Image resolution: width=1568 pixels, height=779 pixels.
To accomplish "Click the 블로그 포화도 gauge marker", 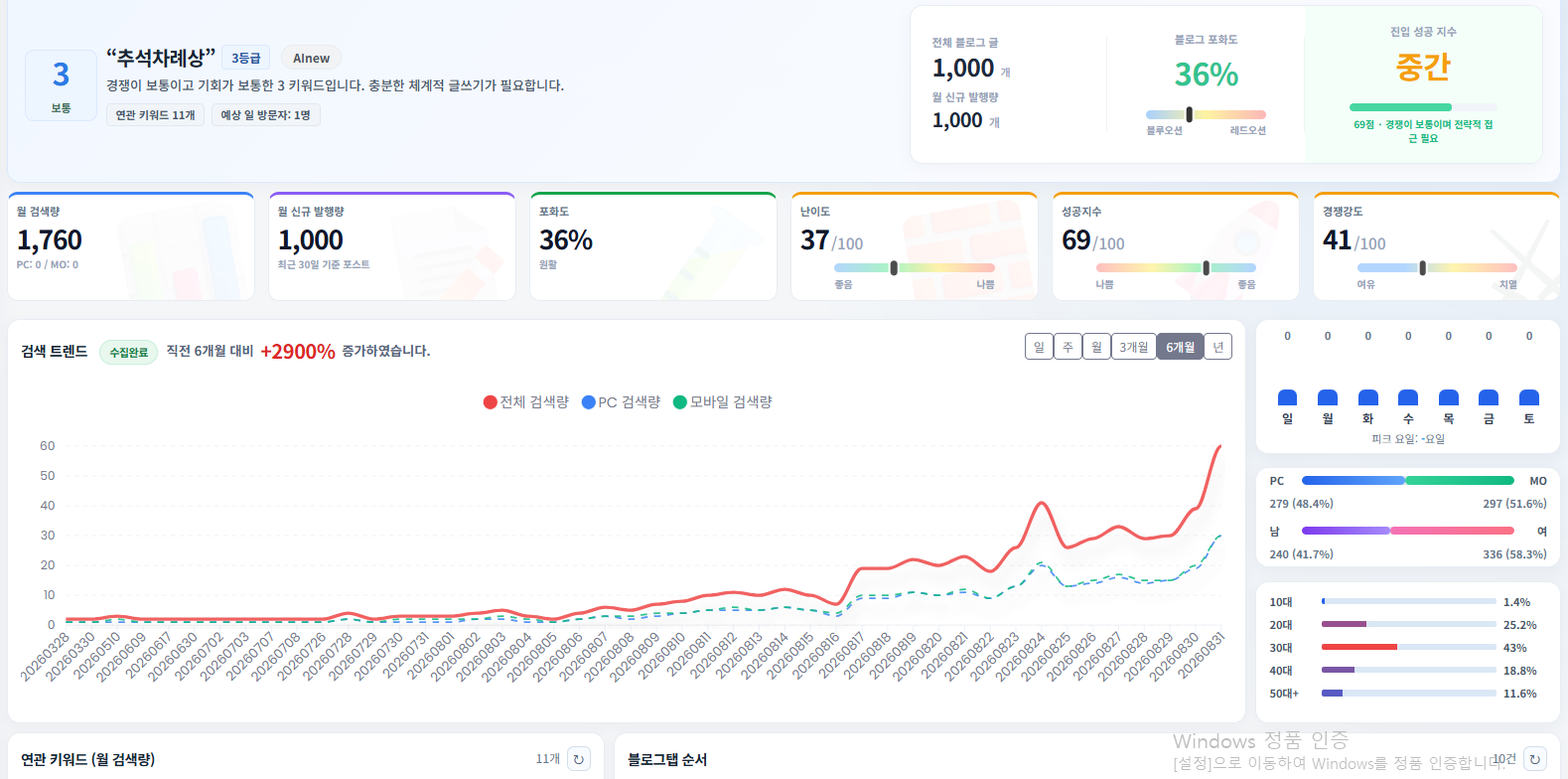I will [1189, 114].
